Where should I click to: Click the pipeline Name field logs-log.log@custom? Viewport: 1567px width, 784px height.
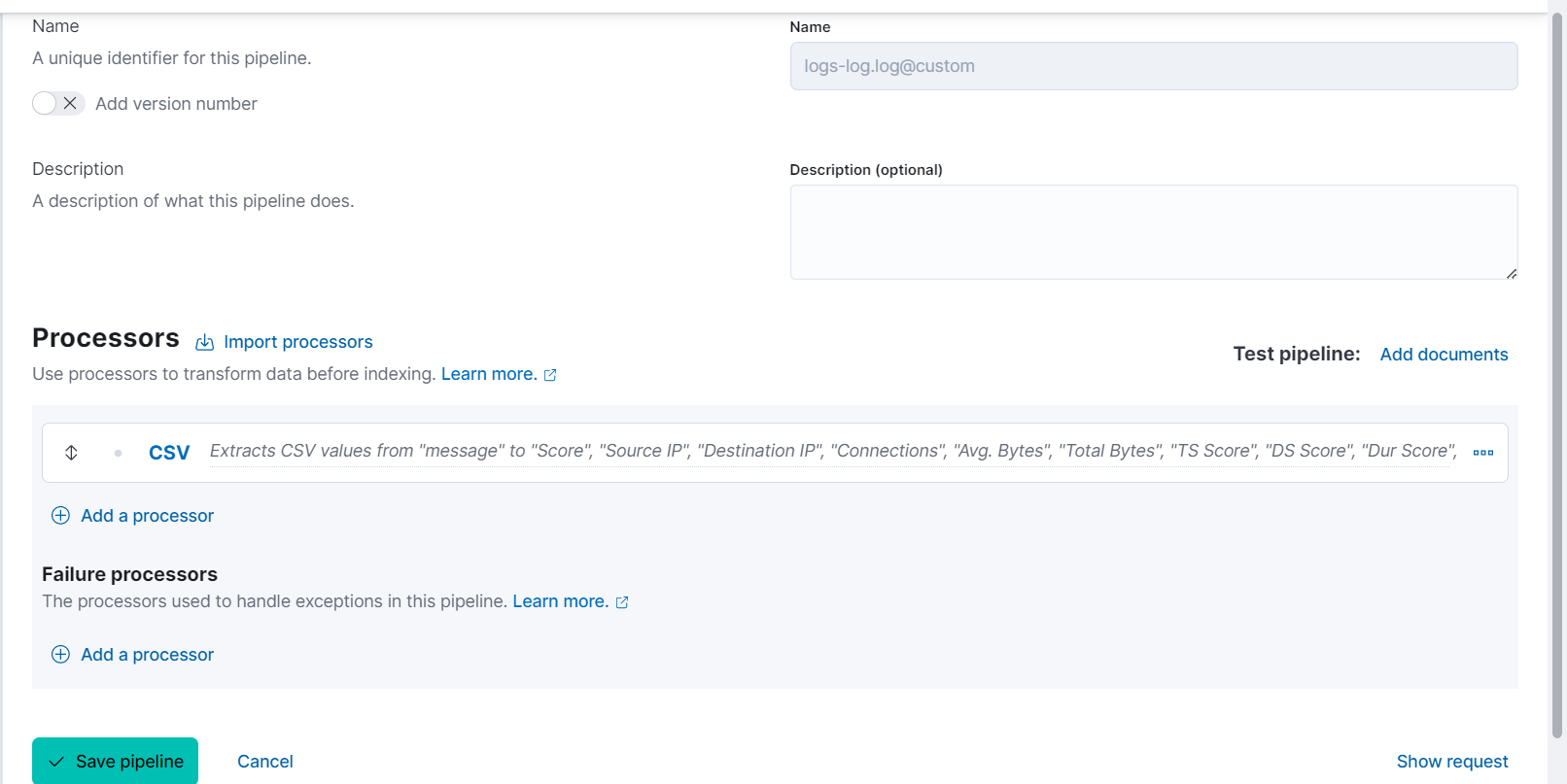pyautogui.click(x=1154, y=66)
